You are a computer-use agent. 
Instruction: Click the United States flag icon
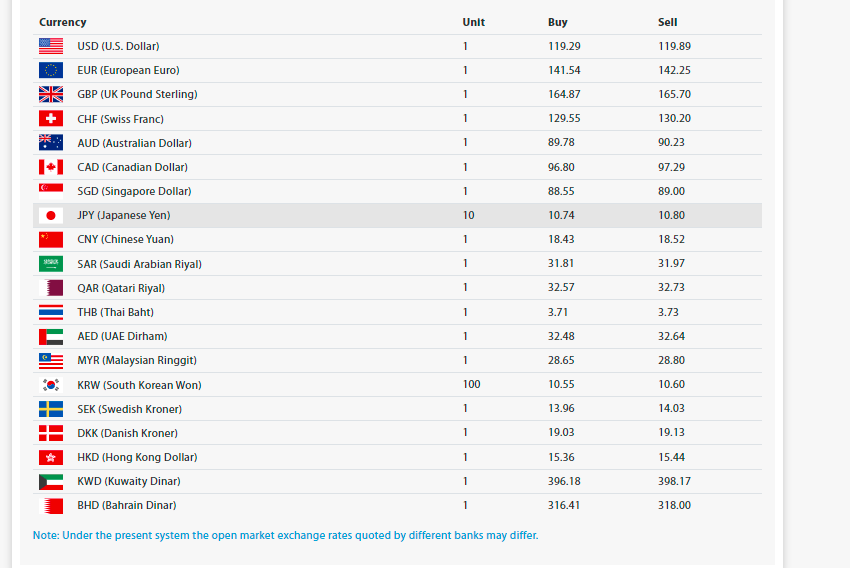click(51, 46)
